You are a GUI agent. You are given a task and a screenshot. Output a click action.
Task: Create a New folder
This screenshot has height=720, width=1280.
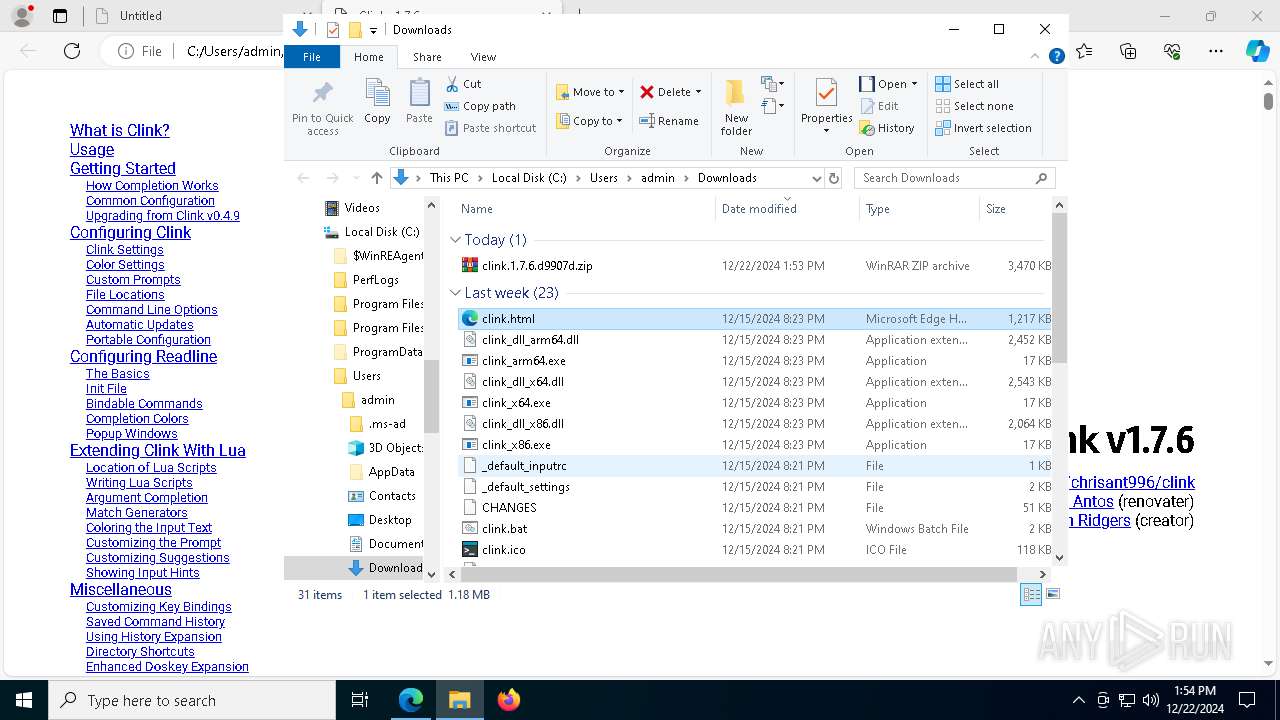click(x=736, y=107)
